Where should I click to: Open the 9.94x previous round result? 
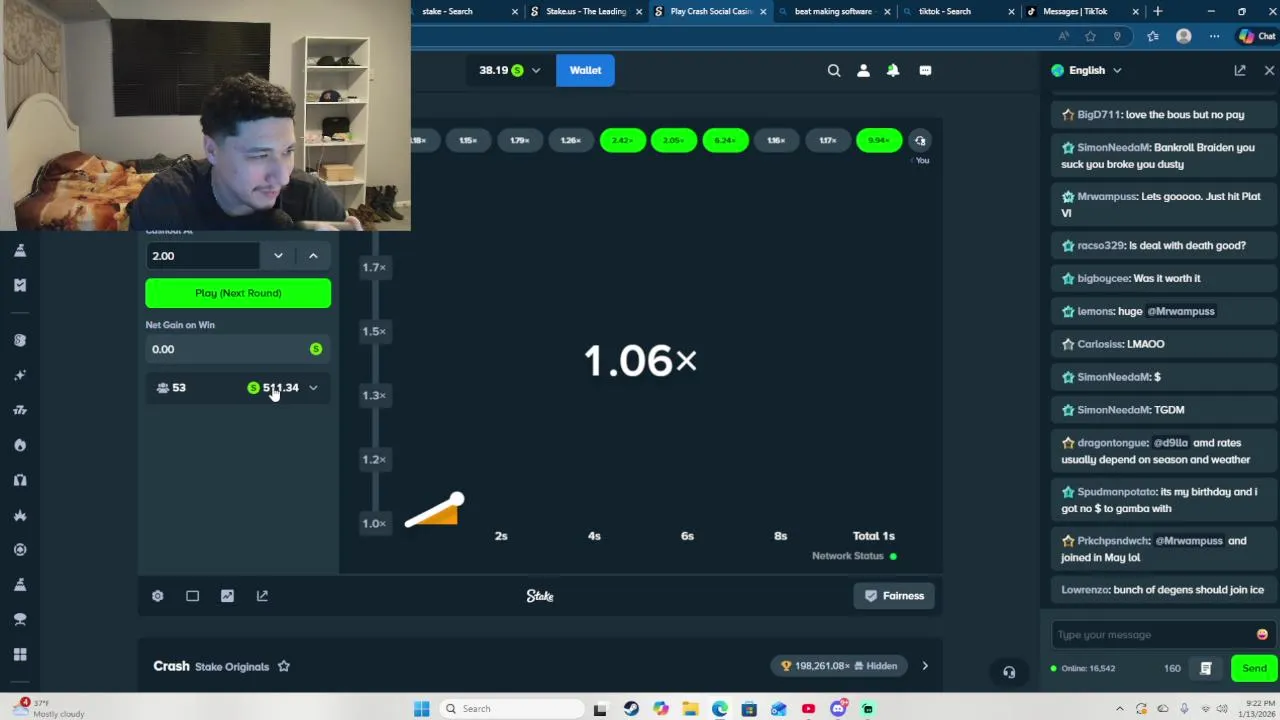[878, 141]
